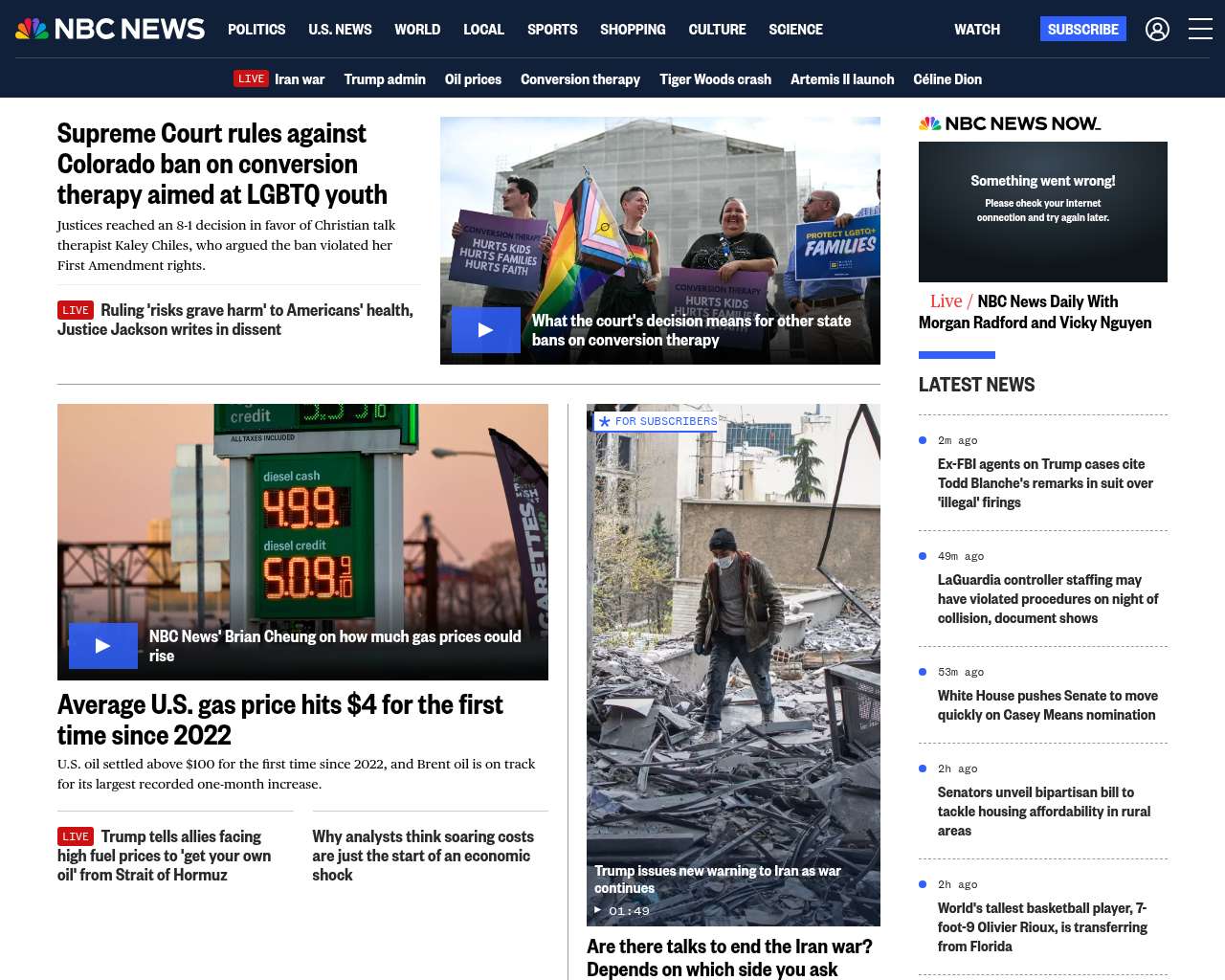Read Ex-FBI agents Todd Blanche story

point(1045,483)
